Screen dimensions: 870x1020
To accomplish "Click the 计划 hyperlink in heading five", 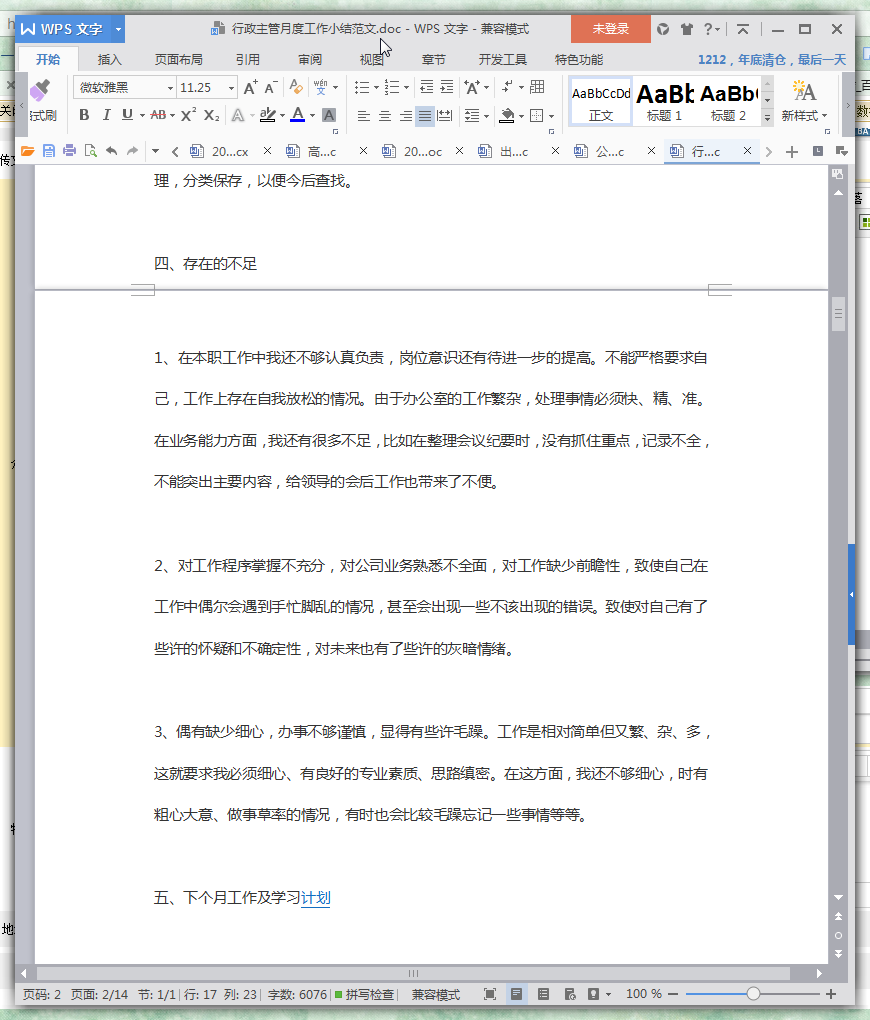I will click(x=316, y=898).
